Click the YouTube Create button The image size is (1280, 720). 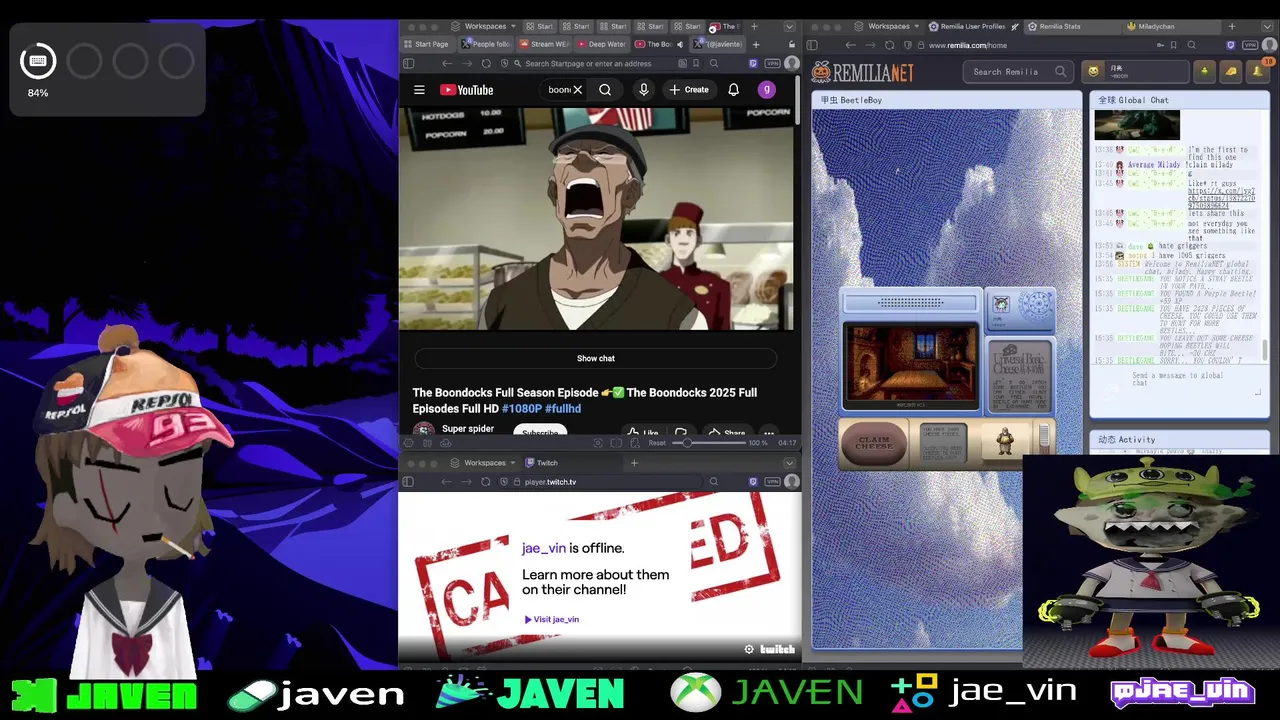coord(689,90)
